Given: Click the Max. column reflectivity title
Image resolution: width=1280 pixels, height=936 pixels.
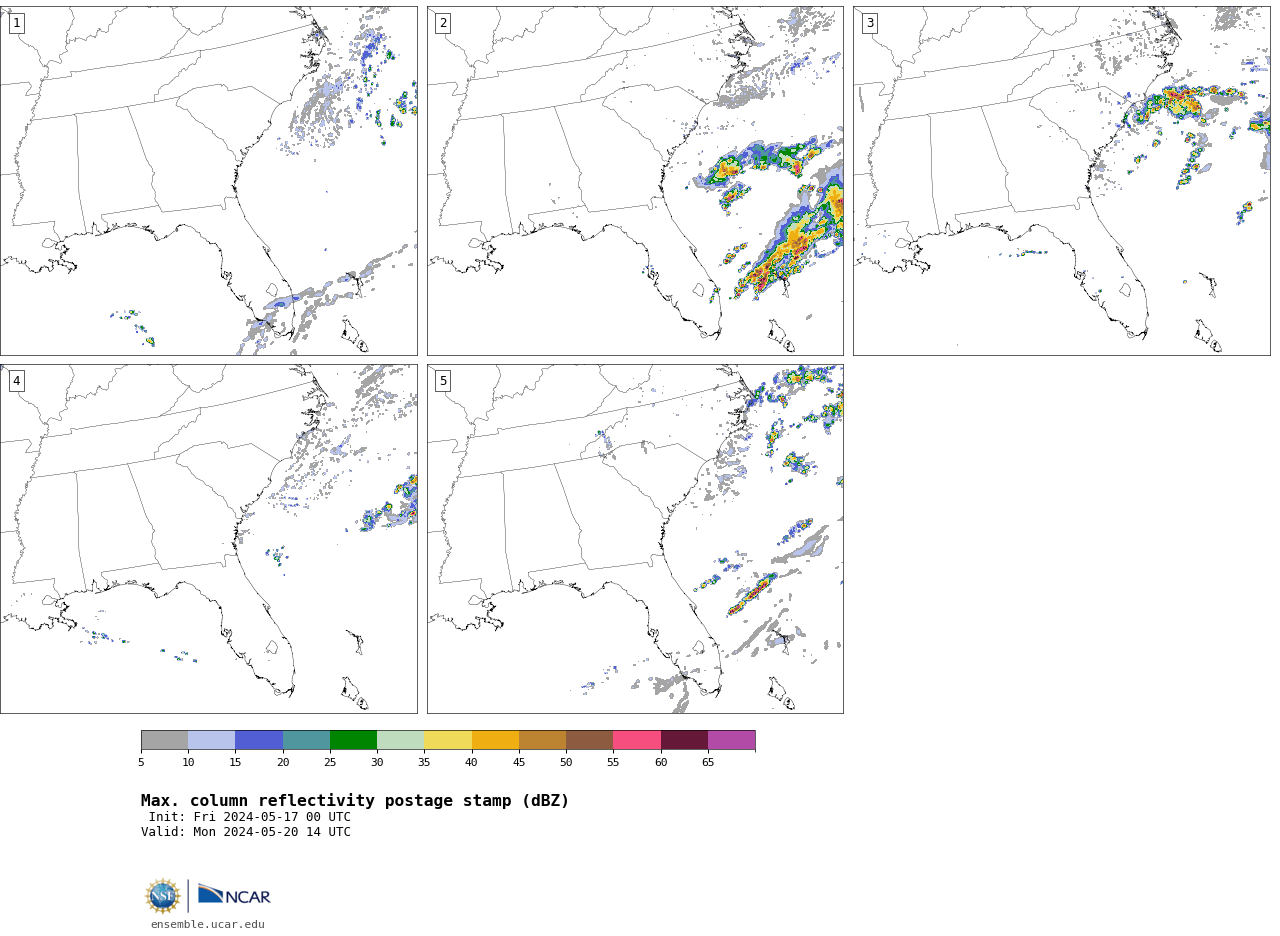Looking at the screenshot, I should point(355,801).
